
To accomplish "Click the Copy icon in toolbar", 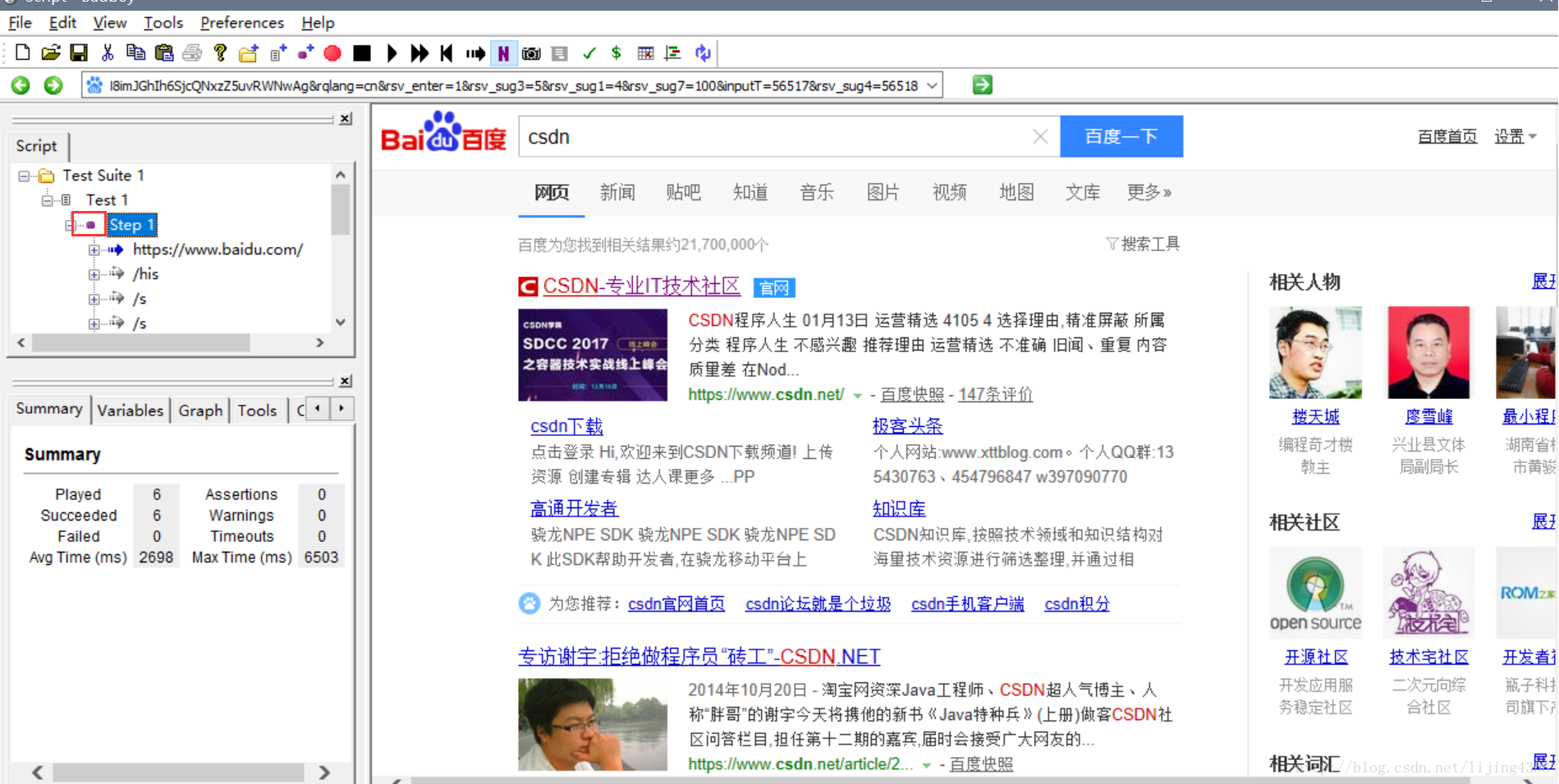I will click(x=135, y=53).
